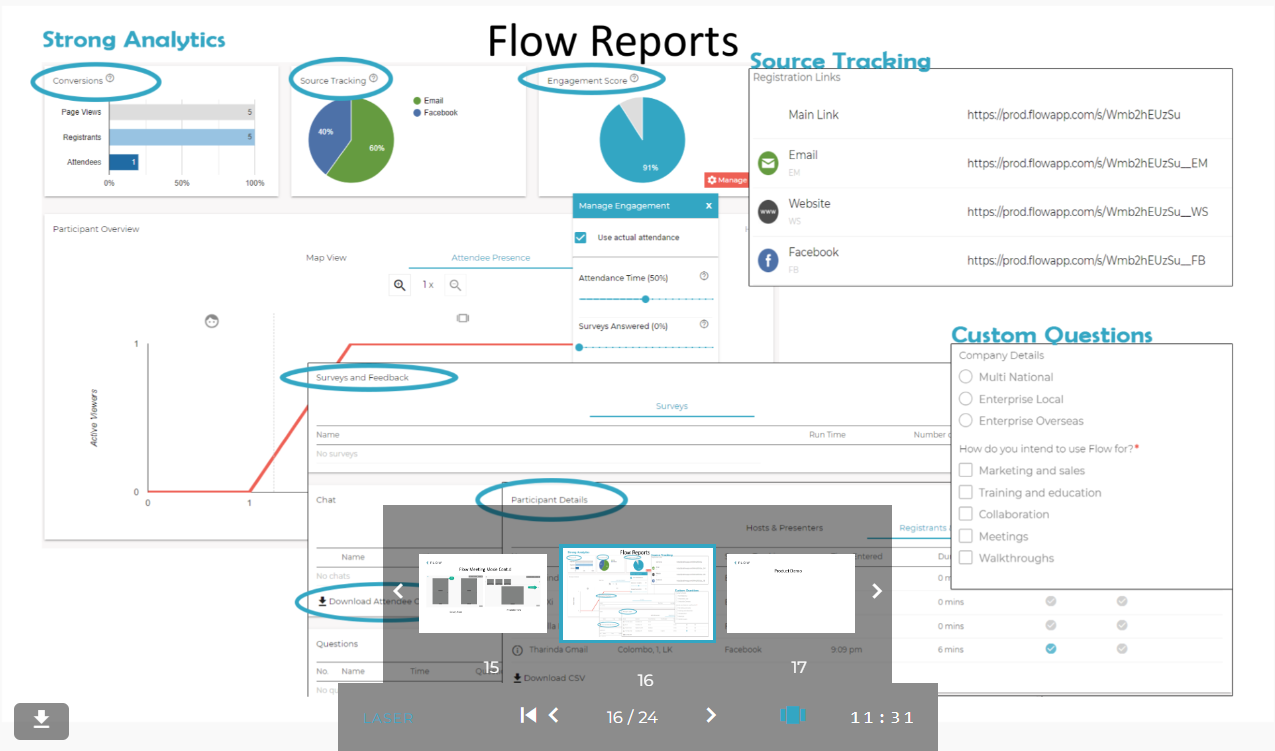The image size is (1275, 751).
Task: Click the blue check in 6 mins row
Action: (x=1050, y=649)
